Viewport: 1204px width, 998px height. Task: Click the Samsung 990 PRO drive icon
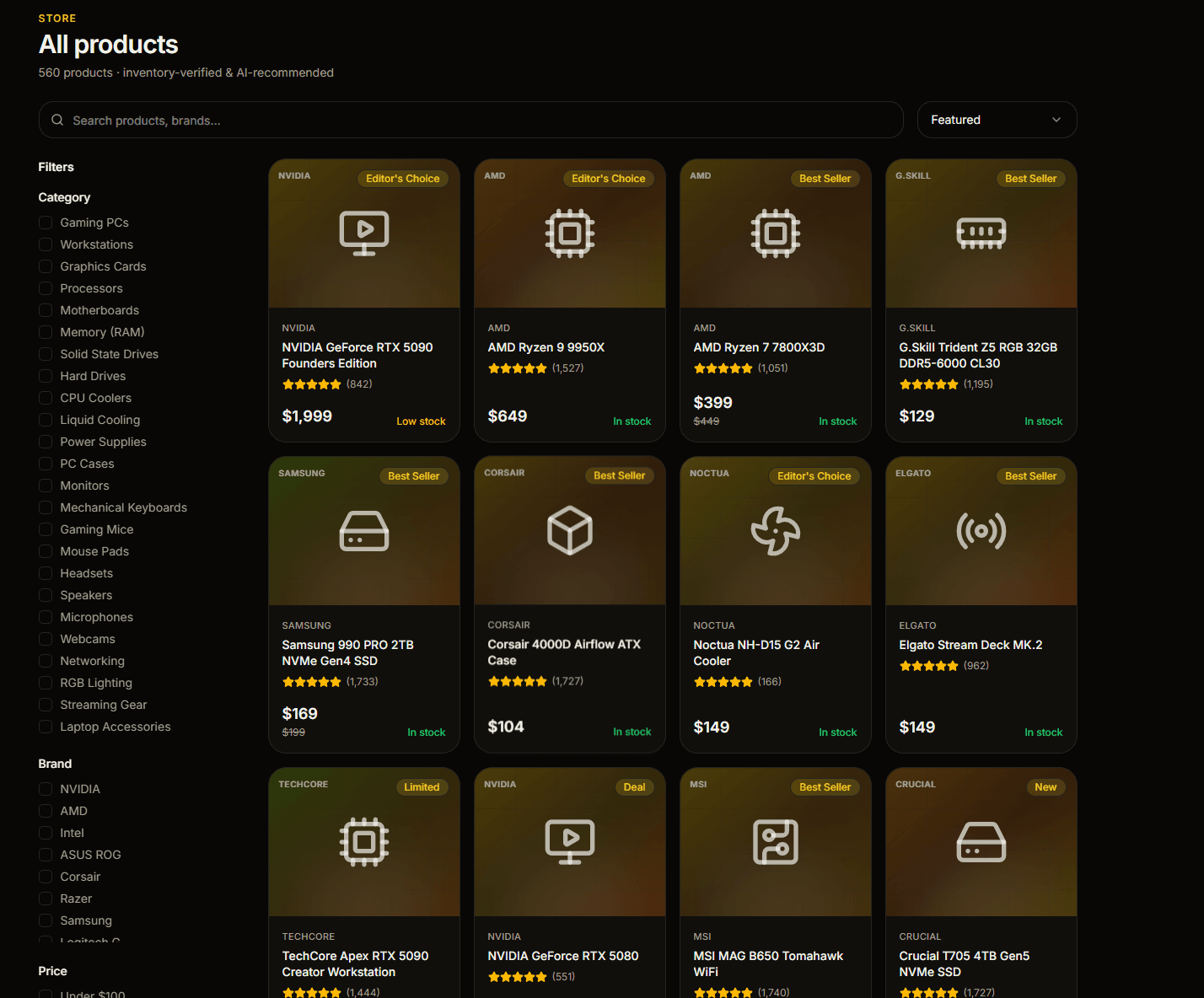[364, 531]
